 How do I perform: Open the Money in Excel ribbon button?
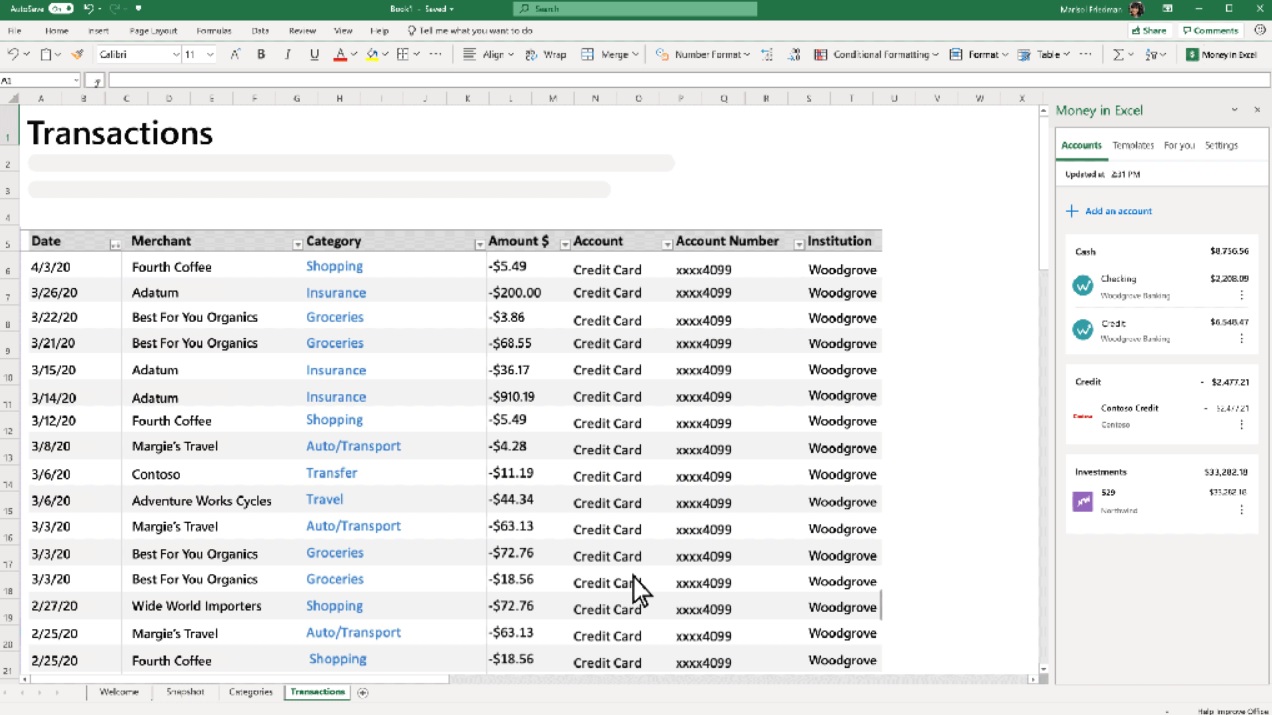(1221, 54)
